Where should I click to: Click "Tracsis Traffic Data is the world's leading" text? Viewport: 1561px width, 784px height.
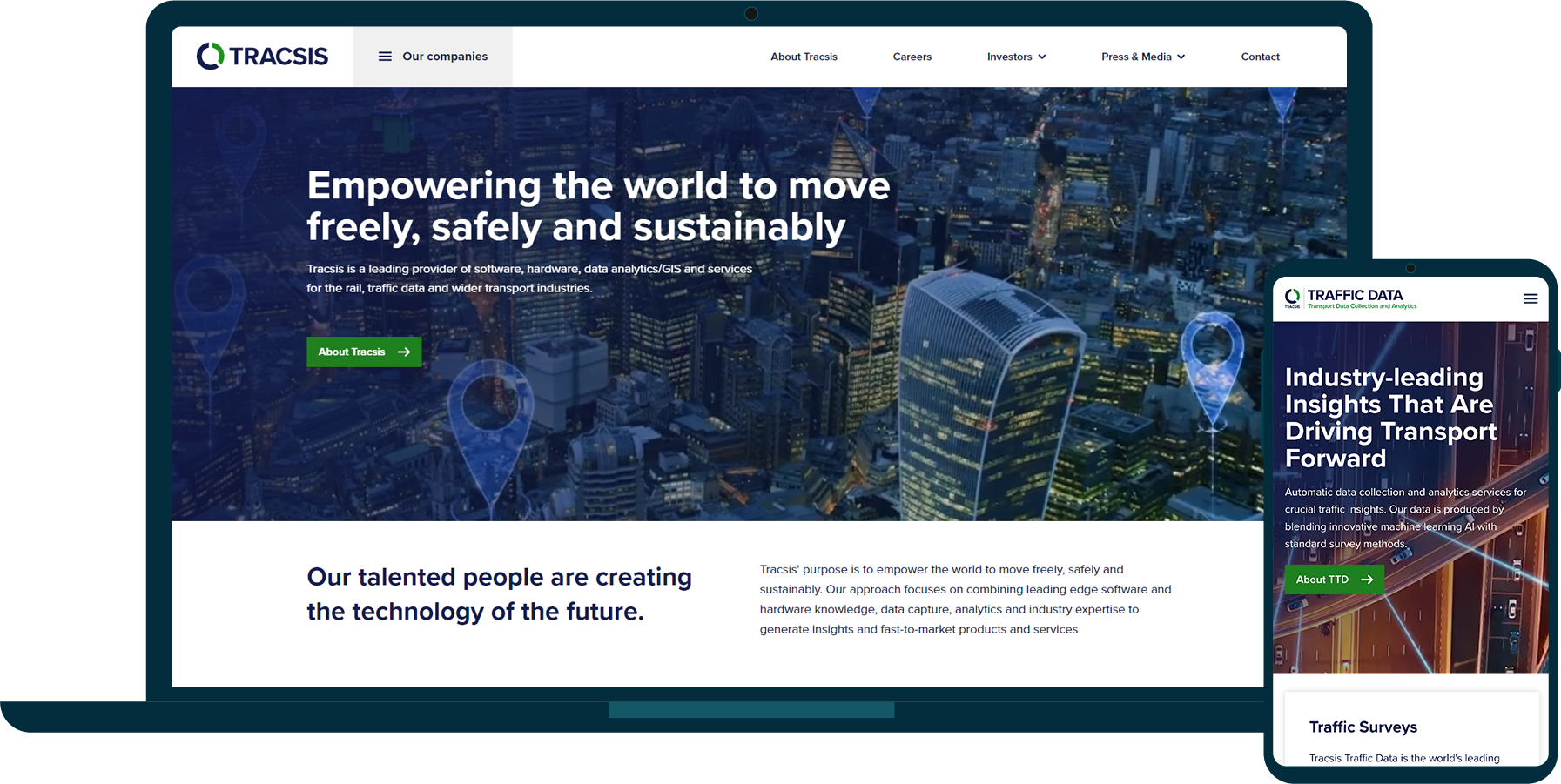click(x=1404, y=758)
